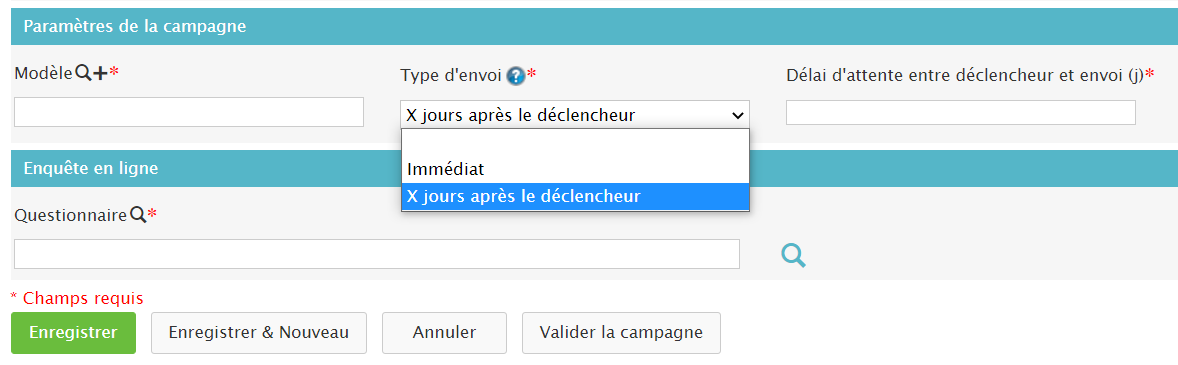1178x365 pixels.
Task: Click the large teal search icon
Action: click(x=793, y=255)
